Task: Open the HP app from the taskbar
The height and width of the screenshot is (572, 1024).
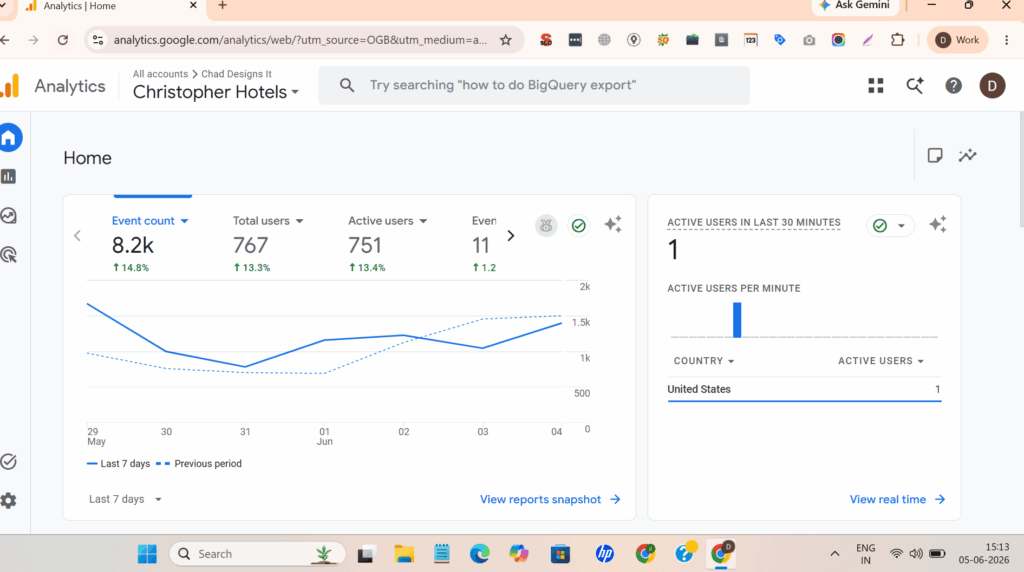Action: pos(605,554)
